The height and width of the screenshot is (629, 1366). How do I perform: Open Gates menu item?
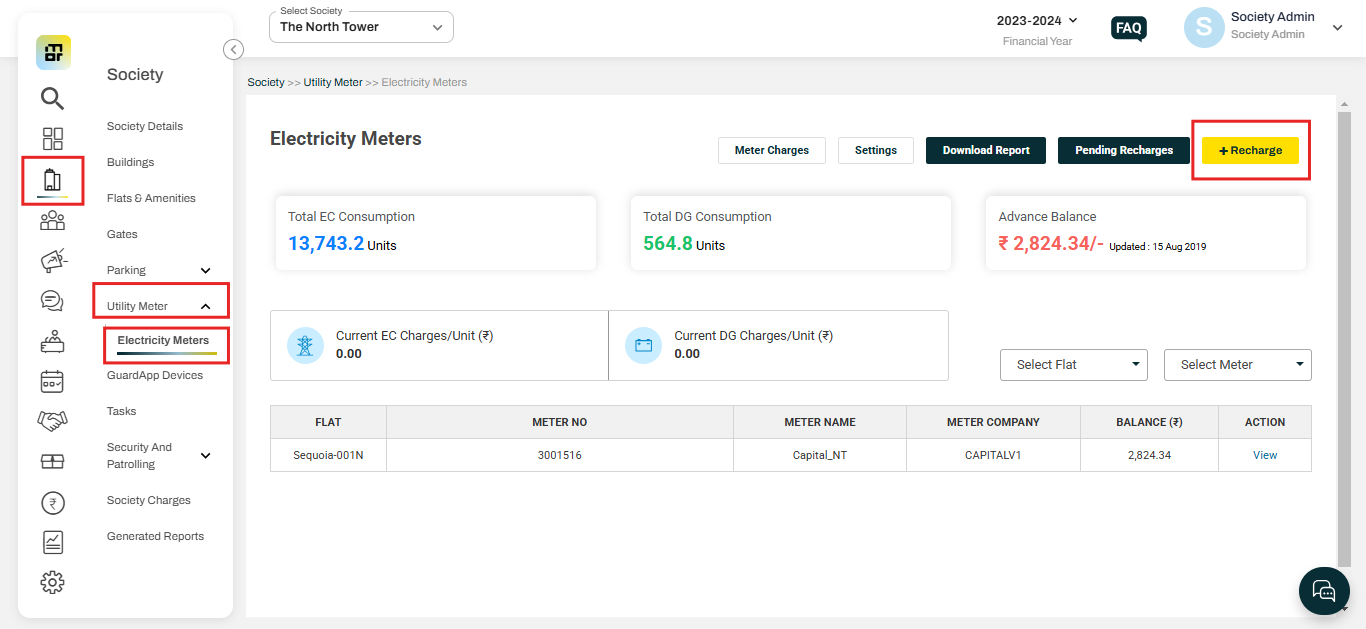pos(122,234)
